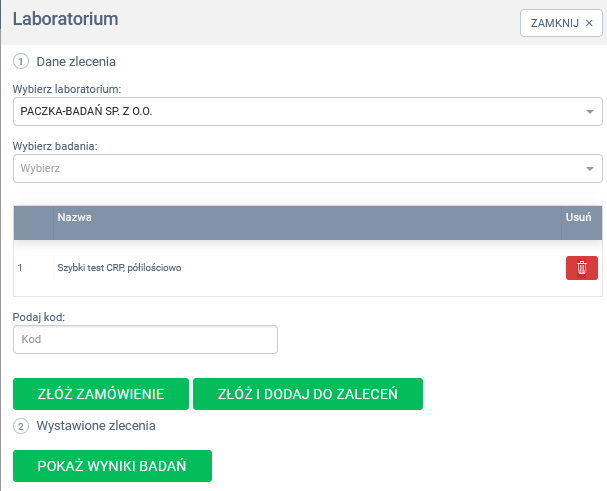Open the PACZKA-BADAŃ SP. Z O.O. selector
This screenshot has height=491, width=607.
pyautogui.click(x=300, y=112)
